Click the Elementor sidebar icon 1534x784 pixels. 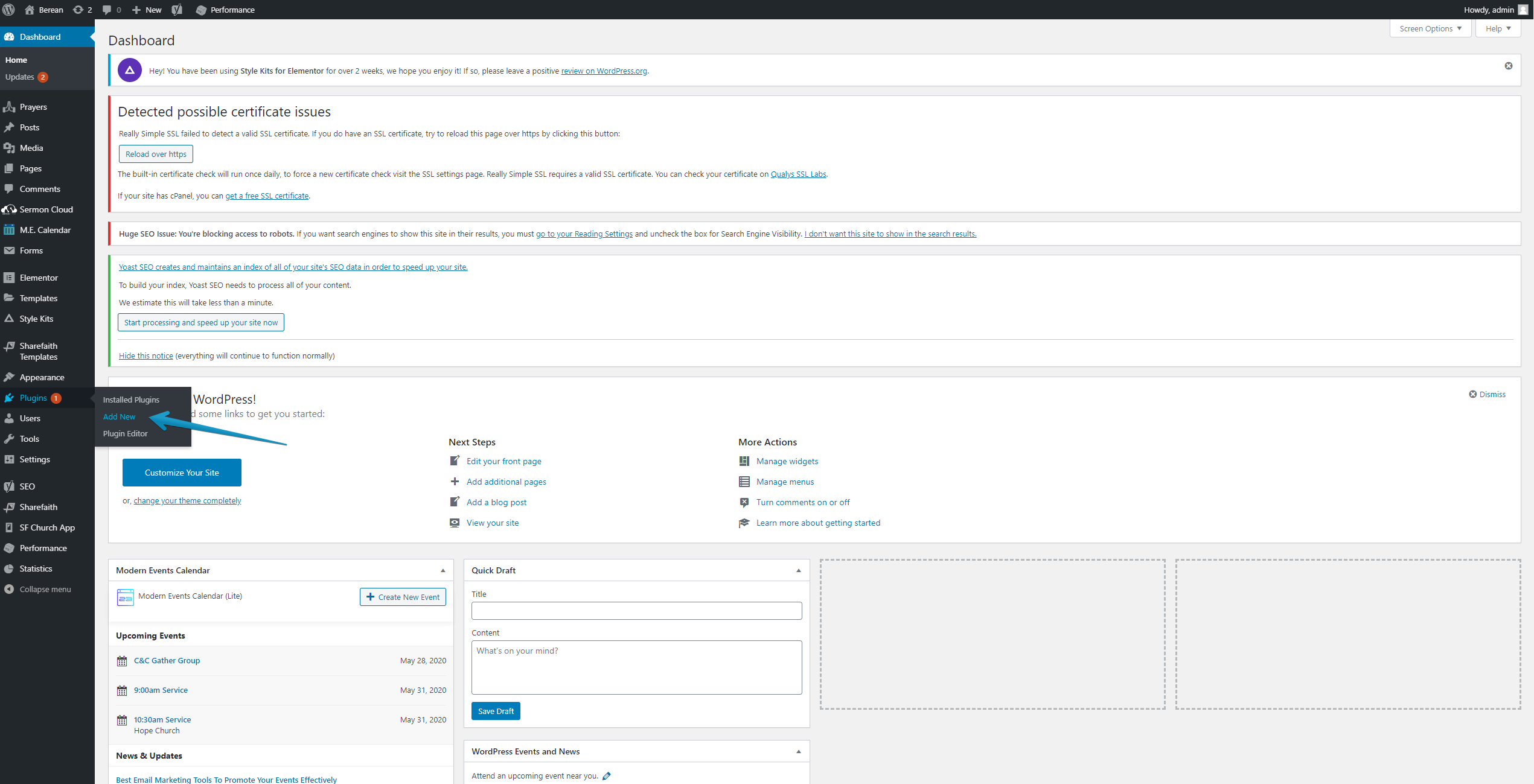click(9, 278)
